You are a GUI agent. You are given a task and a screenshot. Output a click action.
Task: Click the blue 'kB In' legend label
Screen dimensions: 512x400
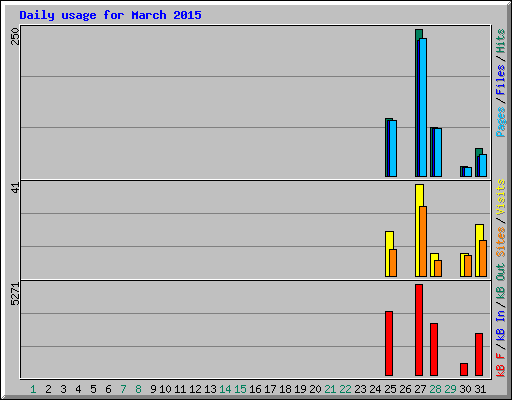(501, 325)
